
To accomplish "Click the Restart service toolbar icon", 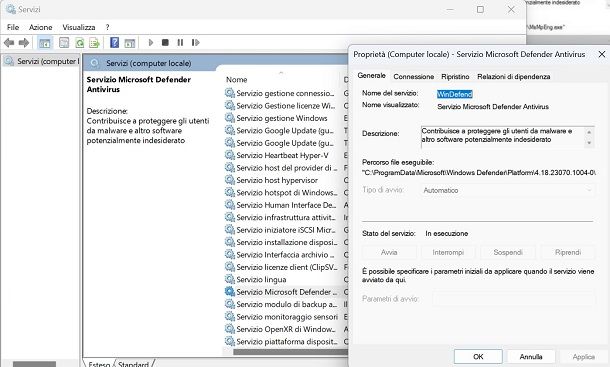I will coord(195,42).
